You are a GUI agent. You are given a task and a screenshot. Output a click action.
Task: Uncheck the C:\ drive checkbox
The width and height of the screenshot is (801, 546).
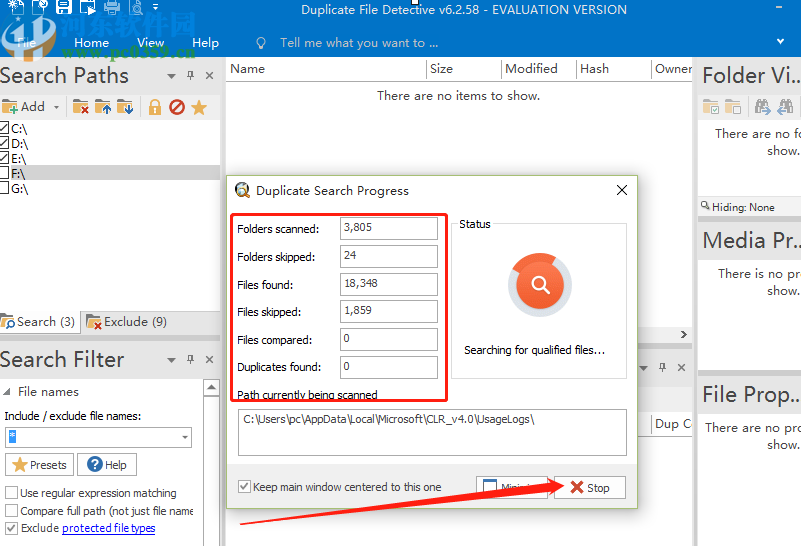pos(5,128)
